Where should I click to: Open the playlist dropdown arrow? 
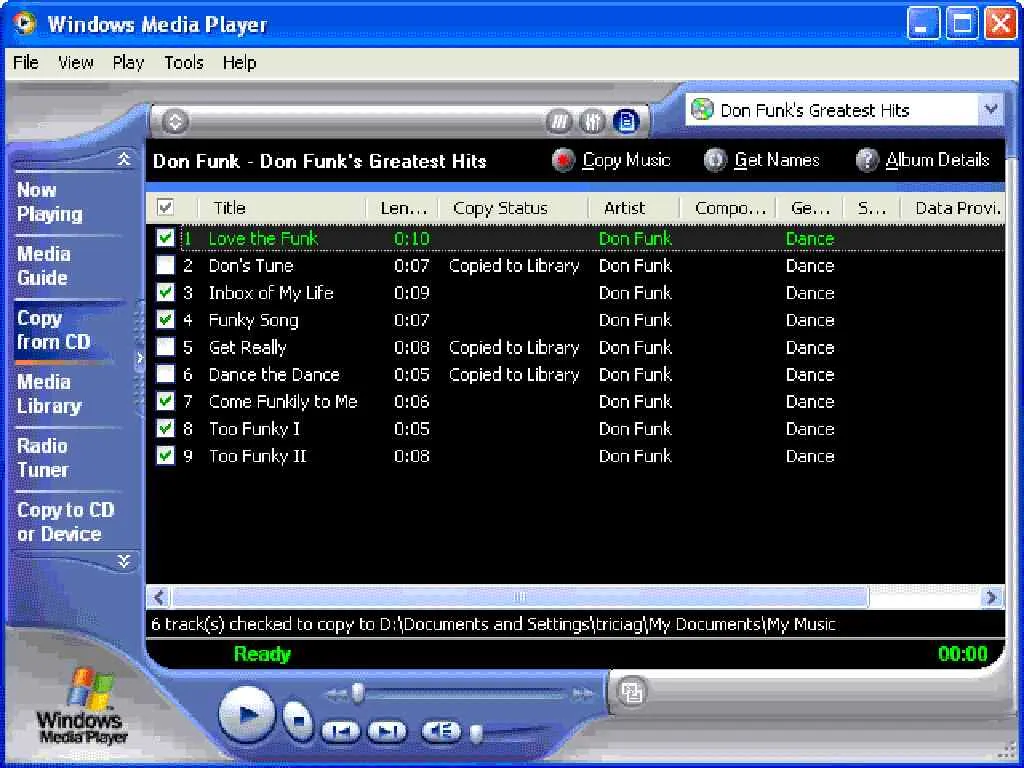pos(991,109)
